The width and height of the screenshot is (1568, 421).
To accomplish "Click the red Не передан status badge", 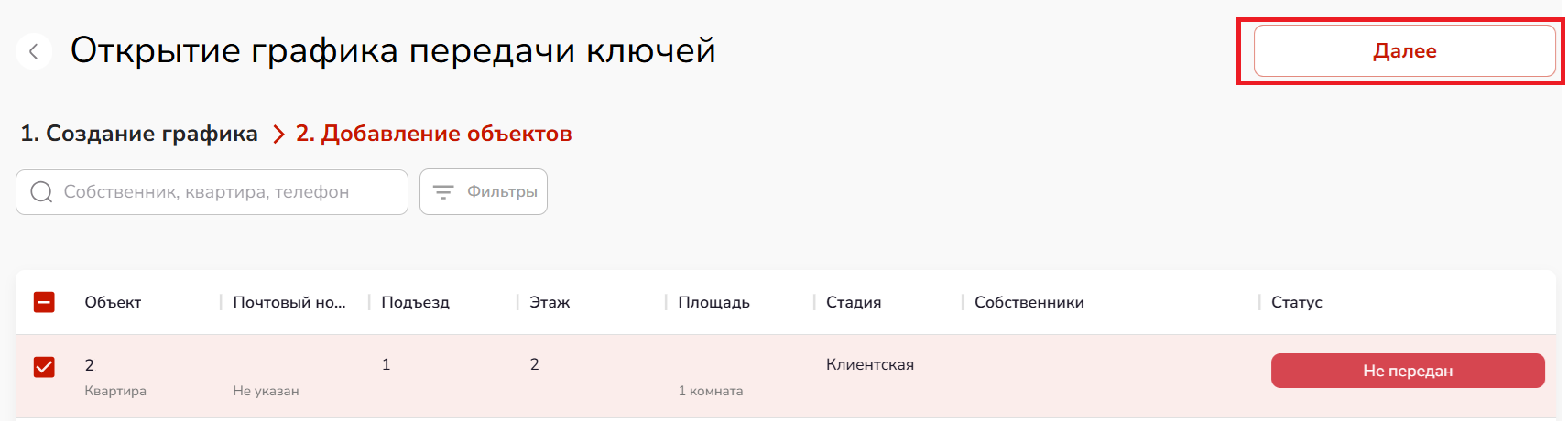I will click(1407, 371).
